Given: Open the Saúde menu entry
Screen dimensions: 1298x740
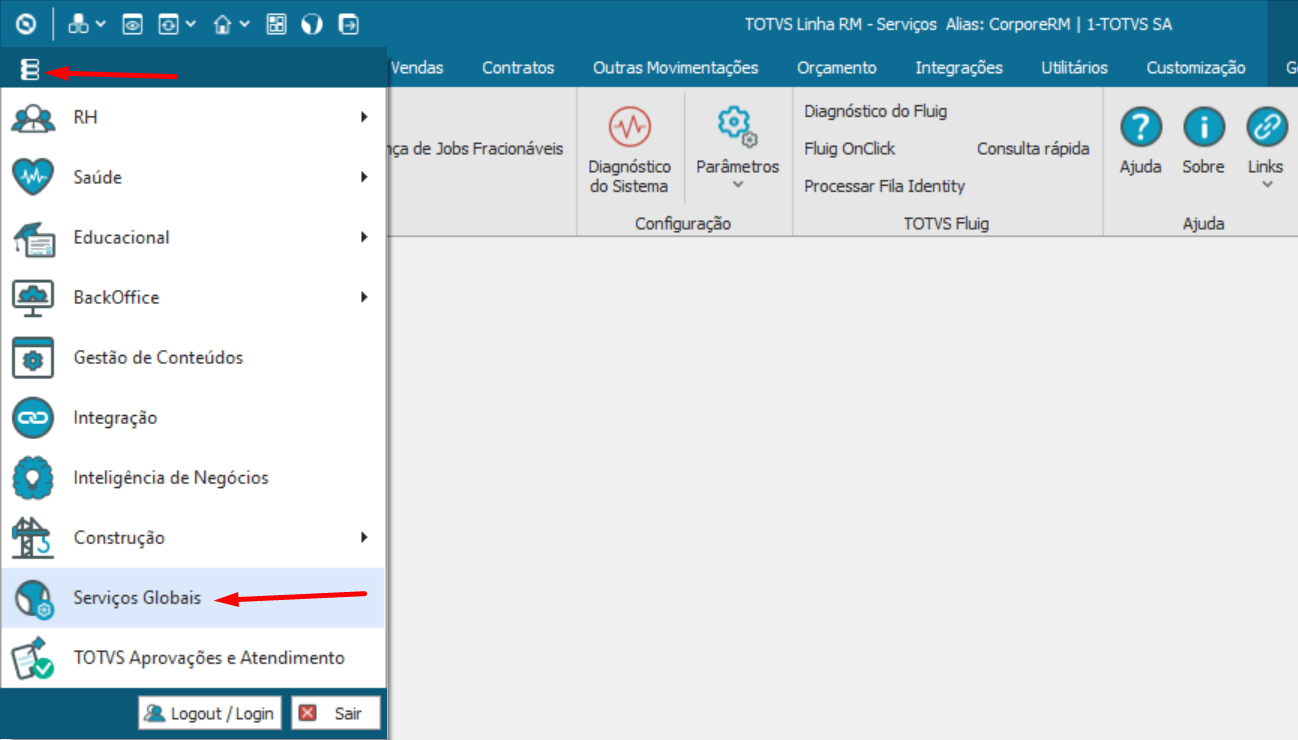Looking at the screenshot, I should point(193,178).
